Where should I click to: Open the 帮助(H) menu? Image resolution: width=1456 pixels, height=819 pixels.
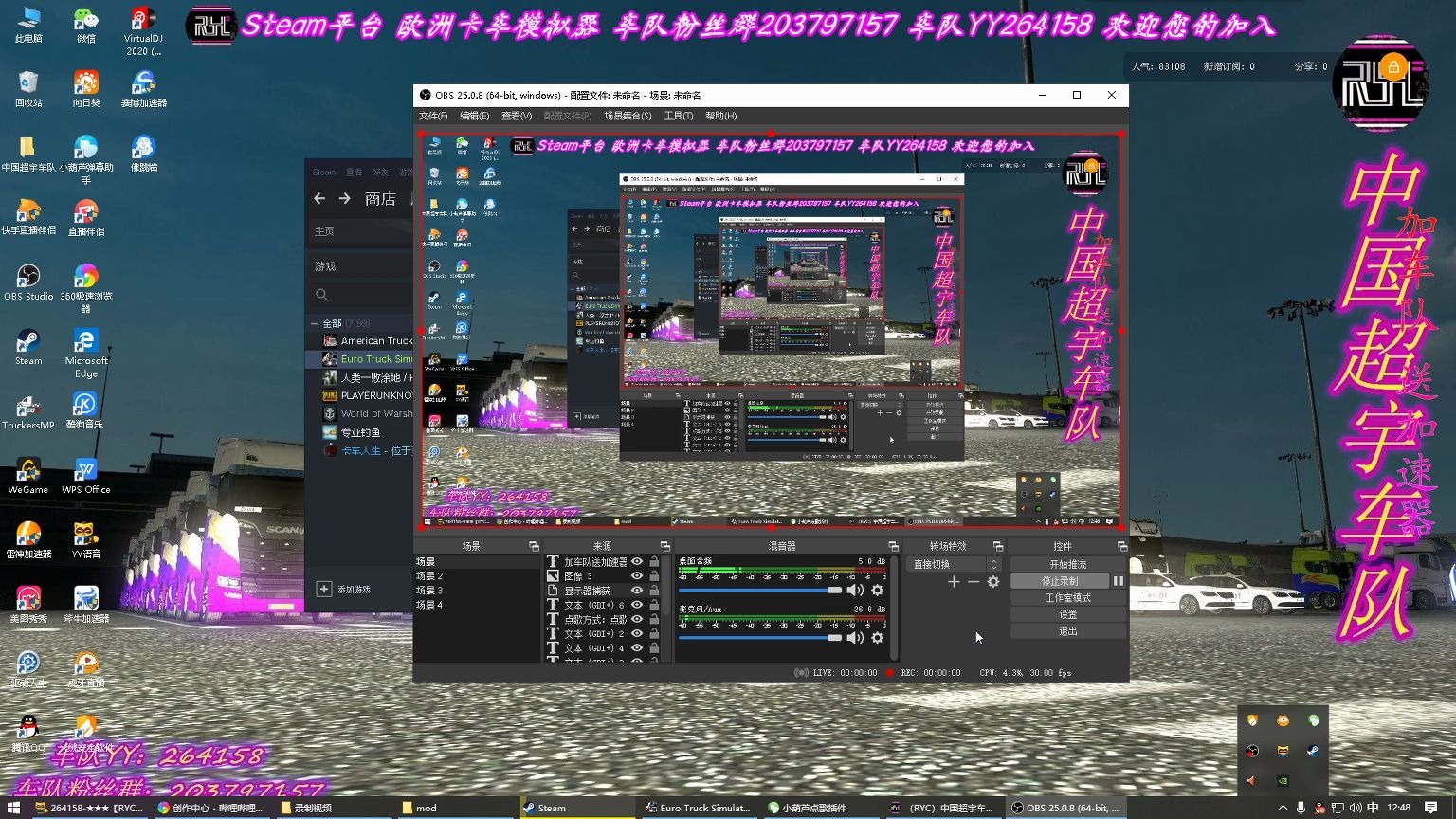pyautogui.click(x=720, y=116)
